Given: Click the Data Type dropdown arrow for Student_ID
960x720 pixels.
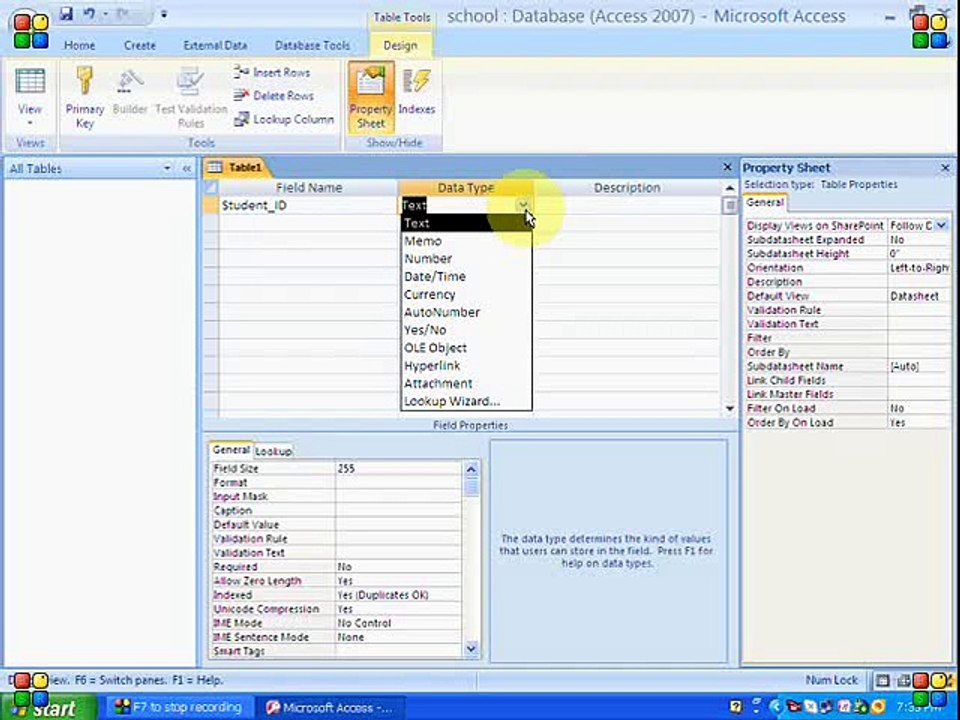Looking at the screenshot, I should point(523,205).
